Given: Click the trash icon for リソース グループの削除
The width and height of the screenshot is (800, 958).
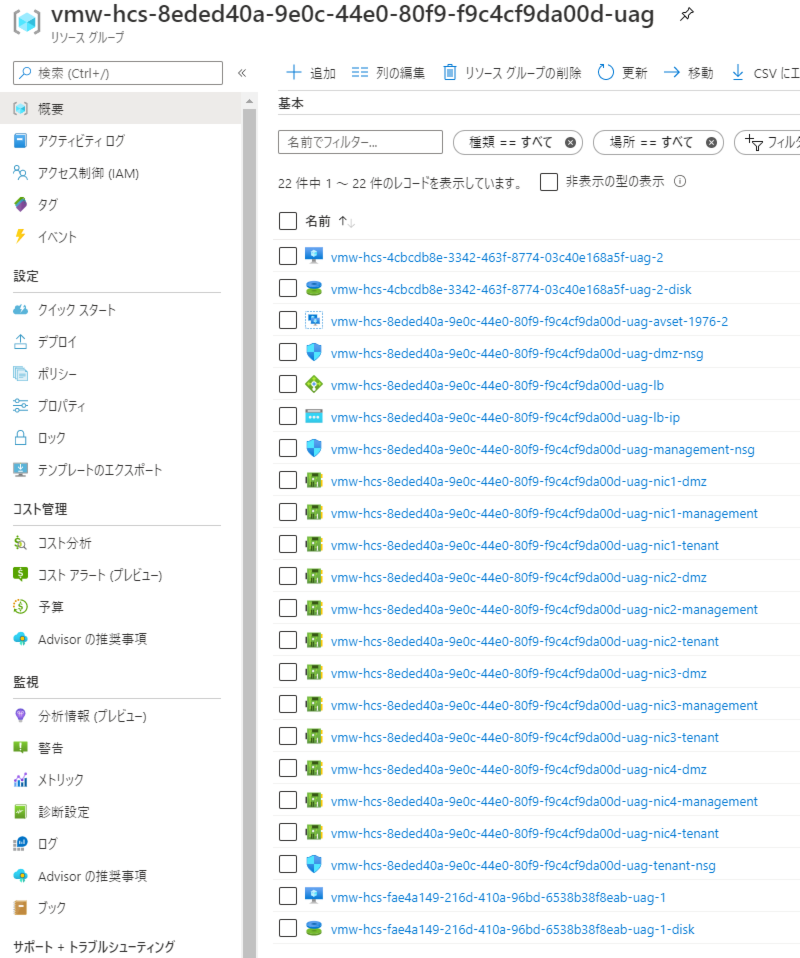Looking at the screenshot, I should pyautogui.click(x=450, y=73).
